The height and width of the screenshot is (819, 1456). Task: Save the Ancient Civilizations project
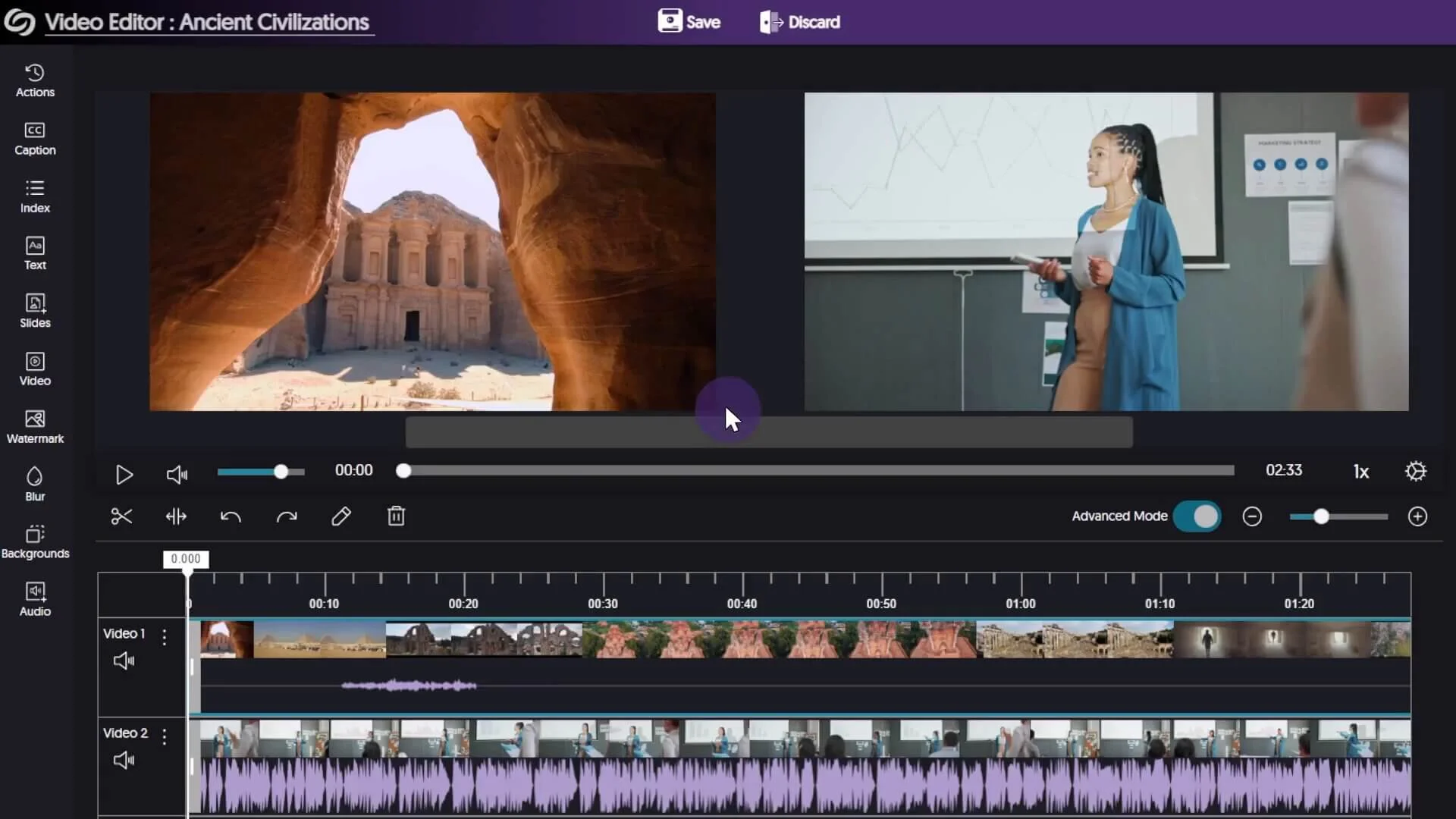tap(689, 21)
